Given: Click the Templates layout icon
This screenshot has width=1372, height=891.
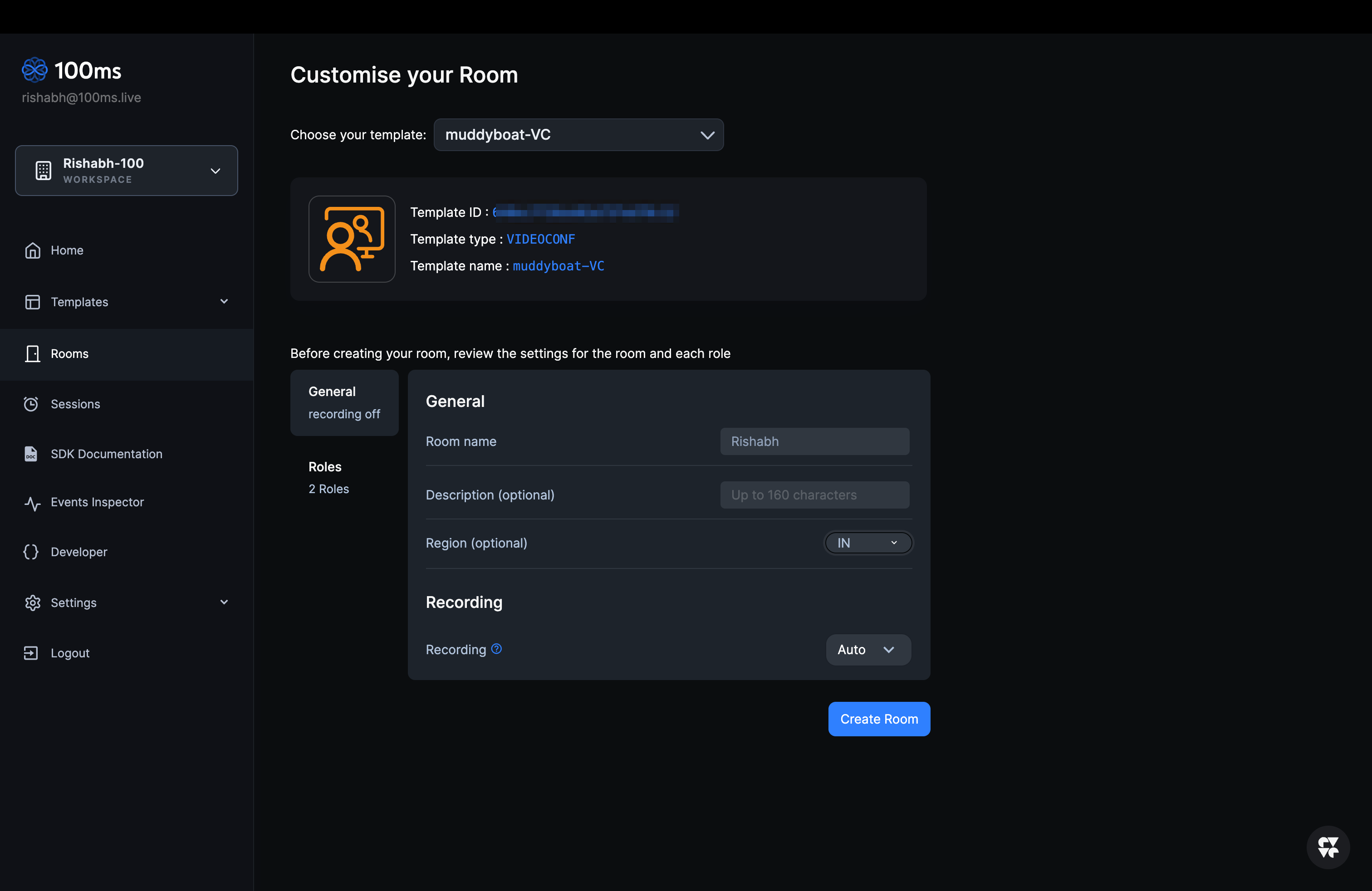Looking at the screenshot, I should [x=32, y=302].
